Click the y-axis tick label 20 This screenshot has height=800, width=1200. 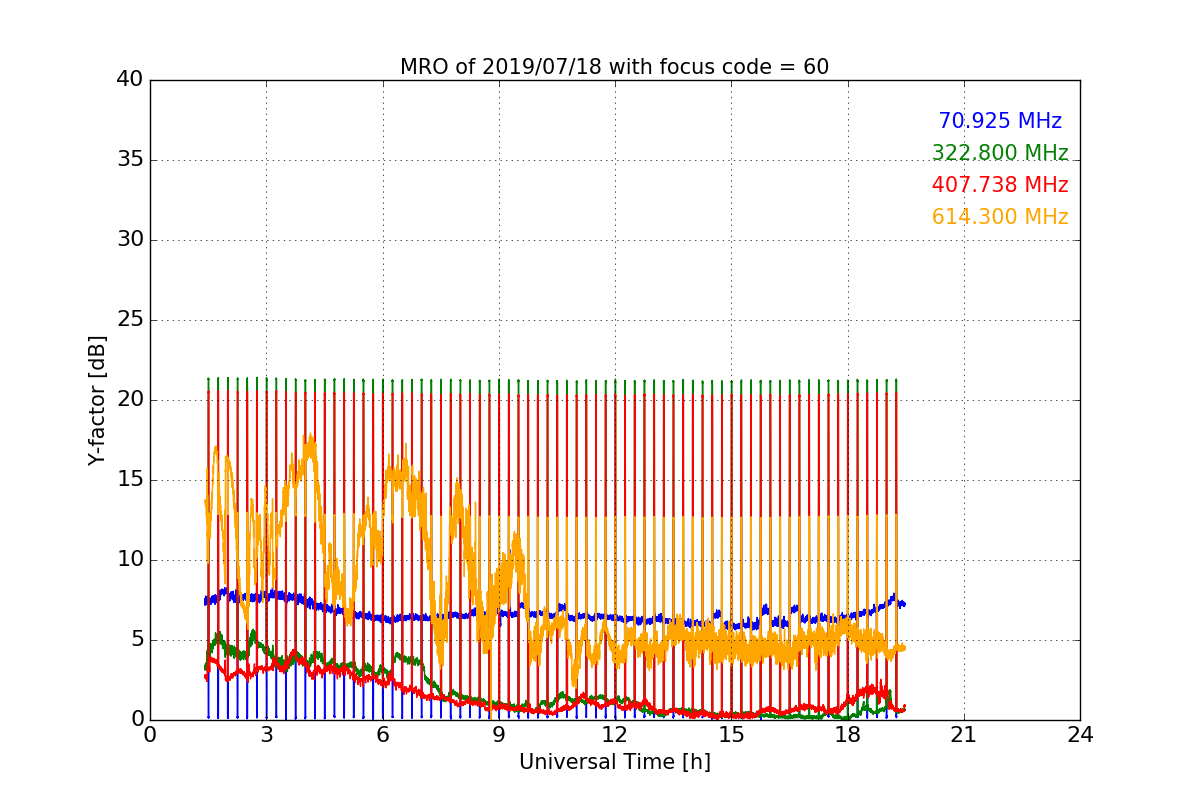129,400
